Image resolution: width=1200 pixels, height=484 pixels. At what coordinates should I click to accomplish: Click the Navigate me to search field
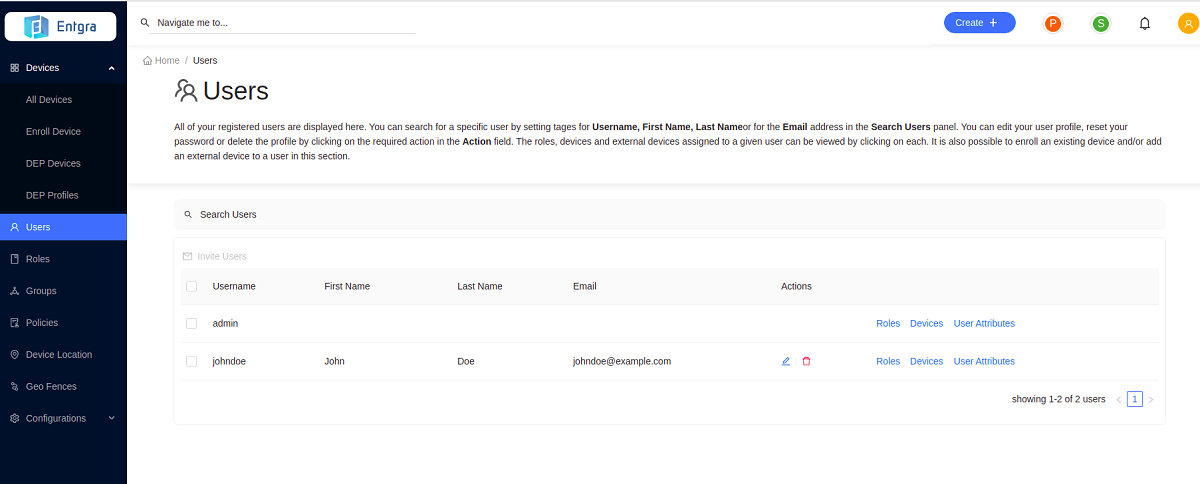pos(285,22)
